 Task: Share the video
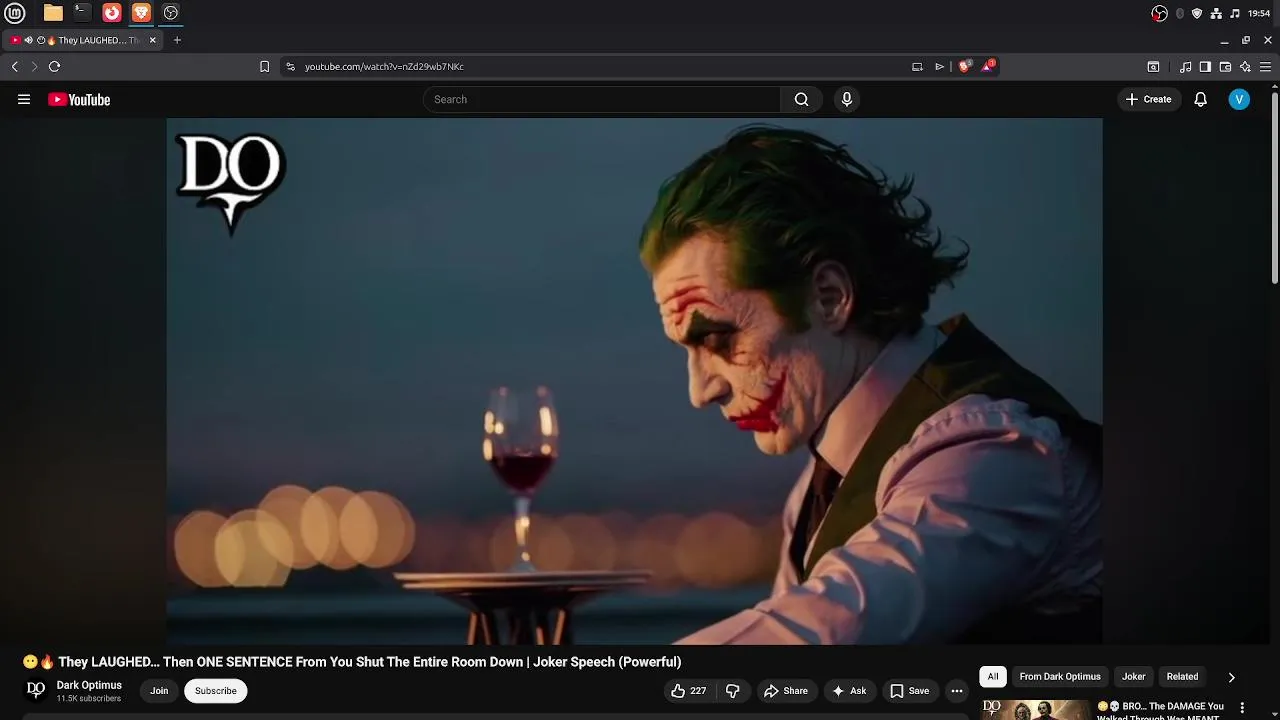pos(785,691)
